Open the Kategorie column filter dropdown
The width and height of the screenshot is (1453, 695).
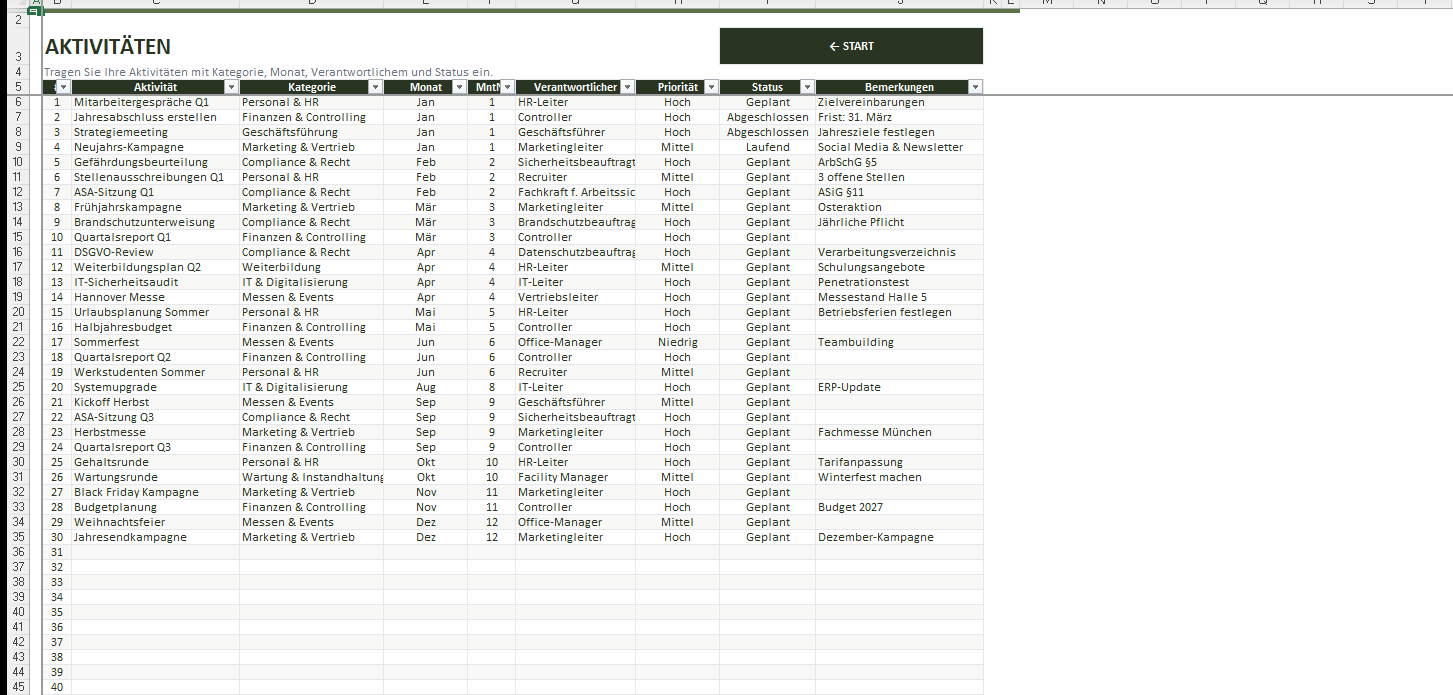375,88
